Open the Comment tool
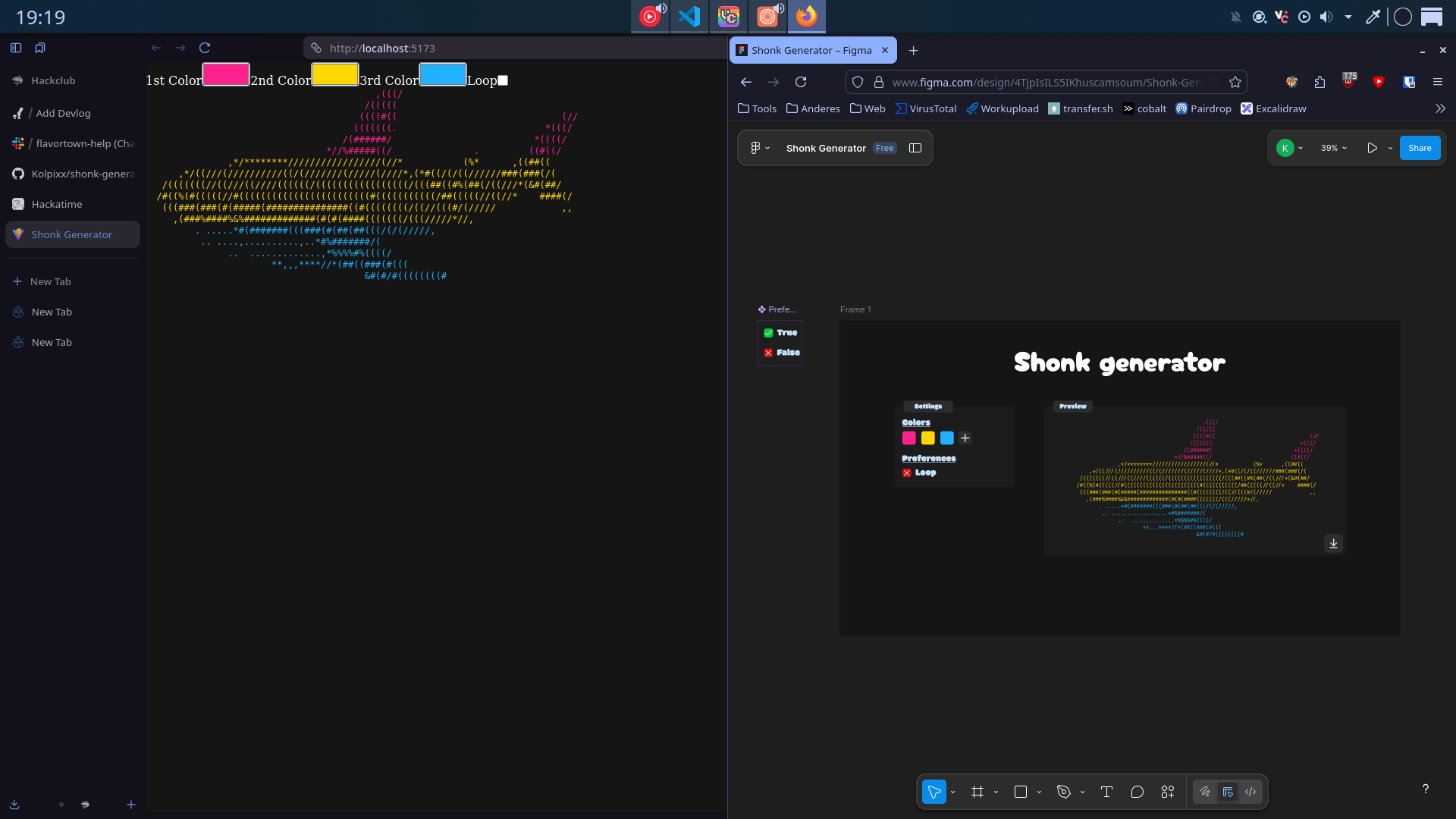 click(1137, 792)
